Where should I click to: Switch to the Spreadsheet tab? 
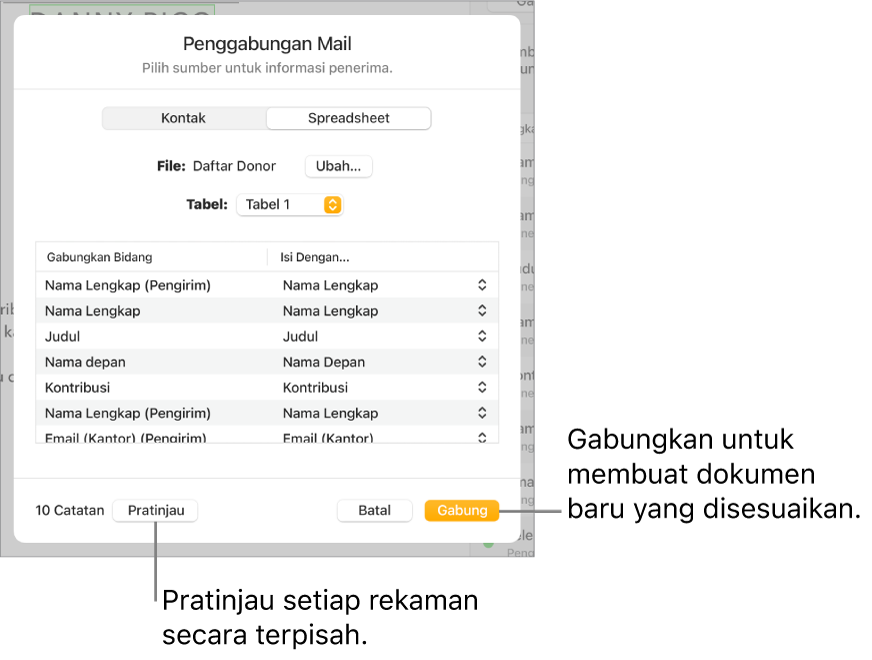click(349, 118)
